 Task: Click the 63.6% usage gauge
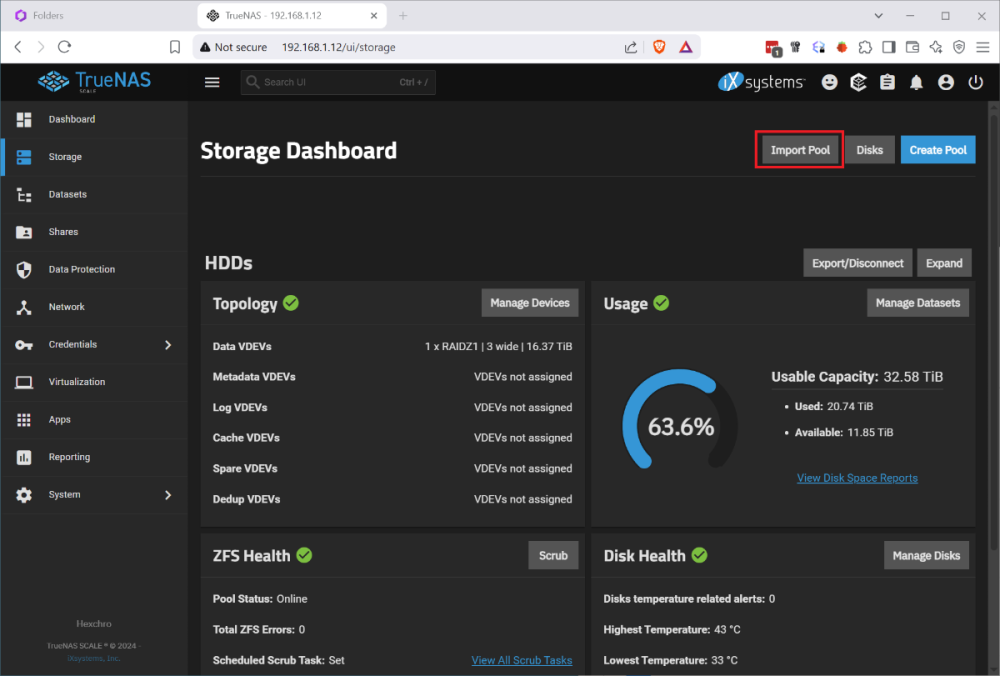pyautogui.click(x=681, y=427)
